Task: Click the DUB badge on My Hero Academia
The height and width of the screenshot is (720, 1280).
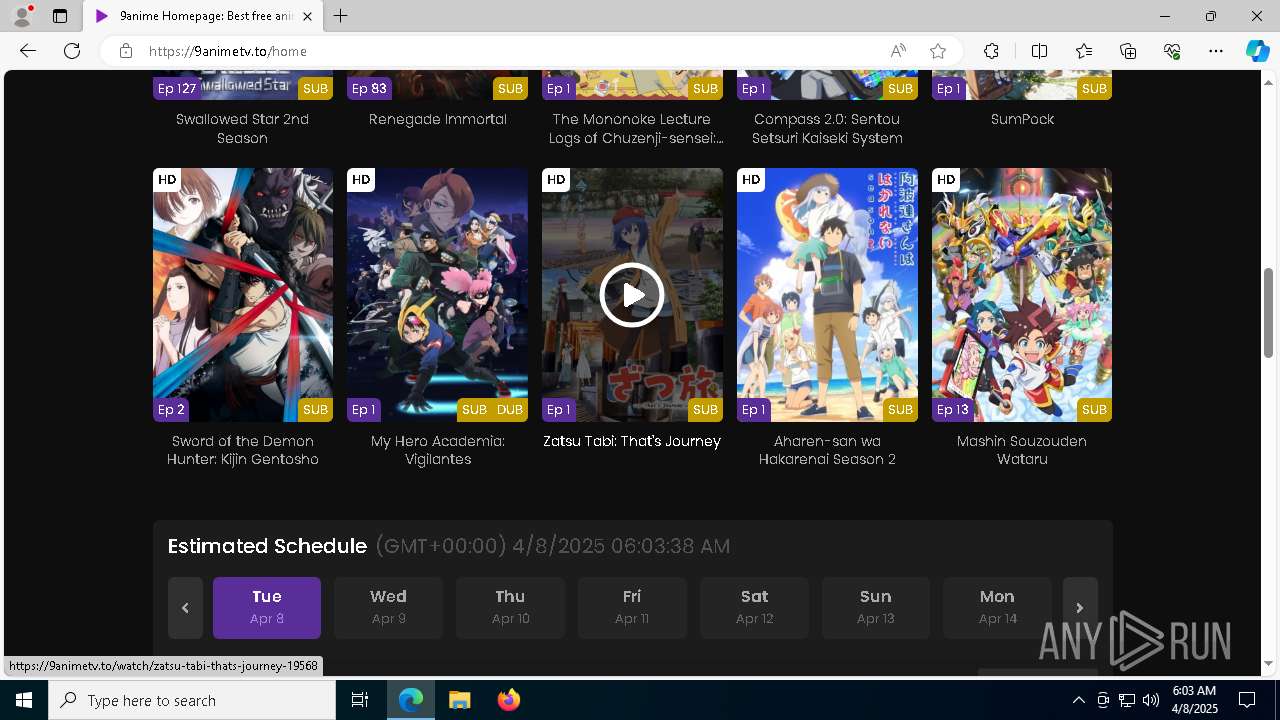Action: point(509,409)
